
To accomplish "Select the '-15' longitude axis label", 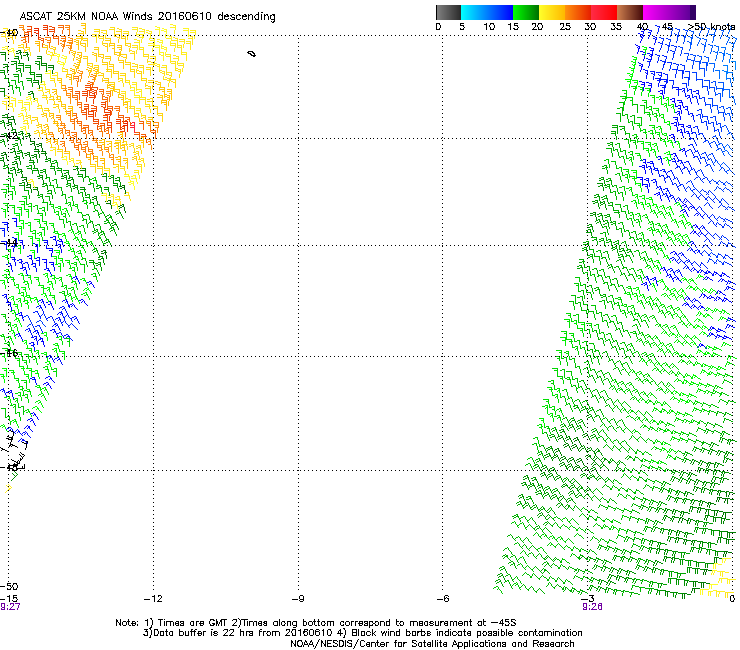I will point(9,599).
